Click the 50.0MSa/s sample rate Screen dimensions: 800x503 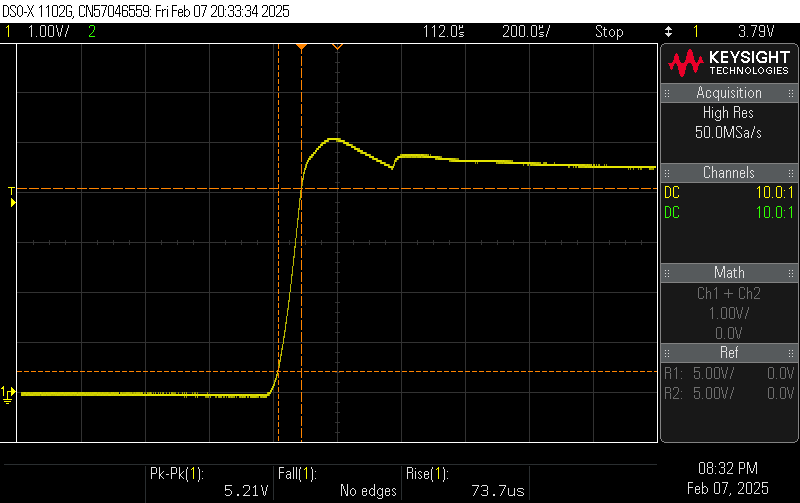click(x=728, y=133)
